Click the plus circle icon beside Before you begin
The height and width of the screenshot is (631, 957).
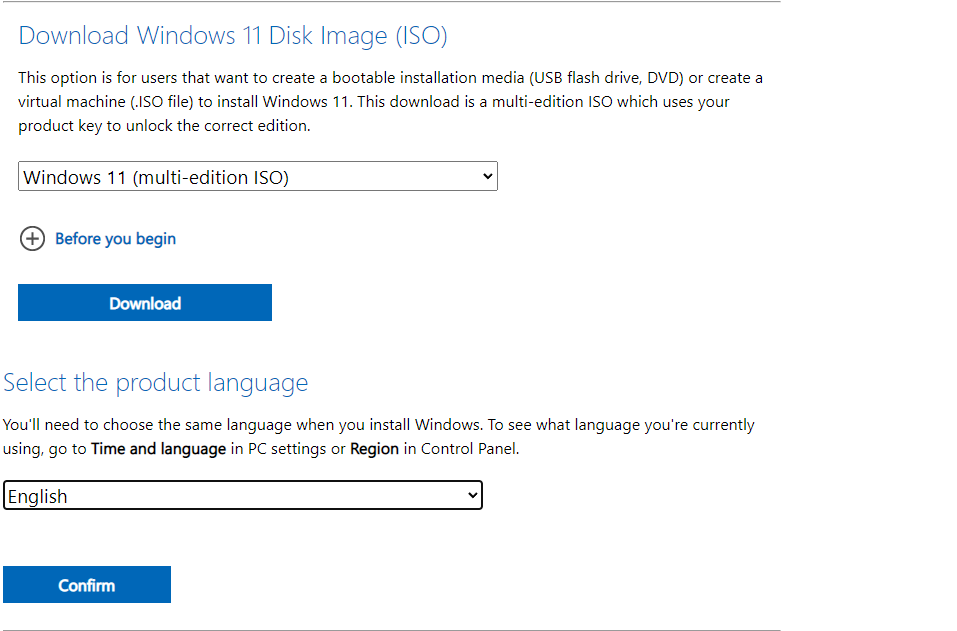coord(33,239)
